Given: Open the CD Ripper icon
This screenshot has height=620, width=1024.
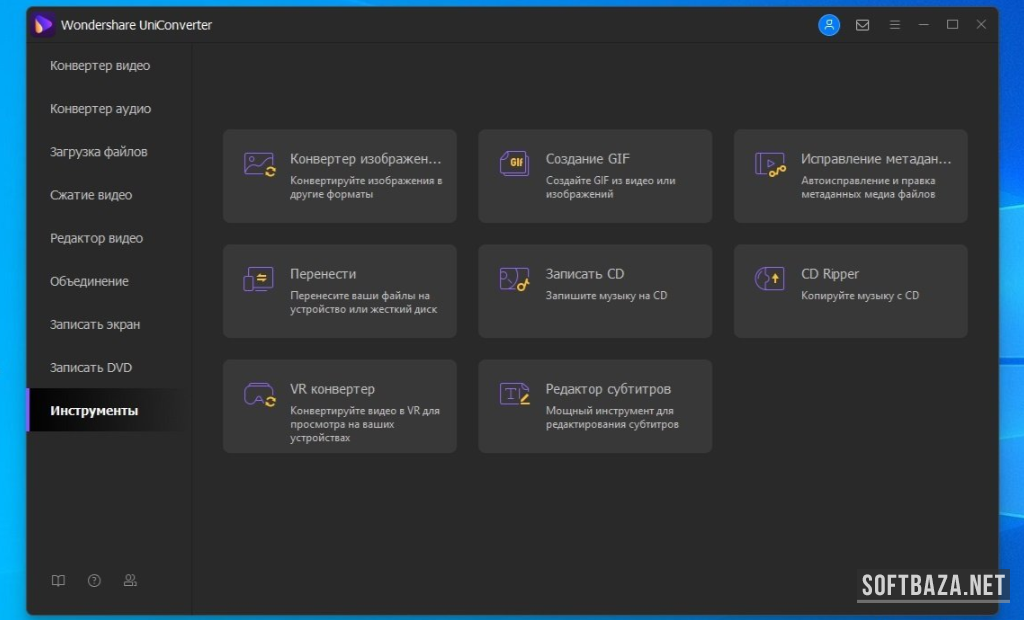Looking at the screenshot, I should point(769,280).
